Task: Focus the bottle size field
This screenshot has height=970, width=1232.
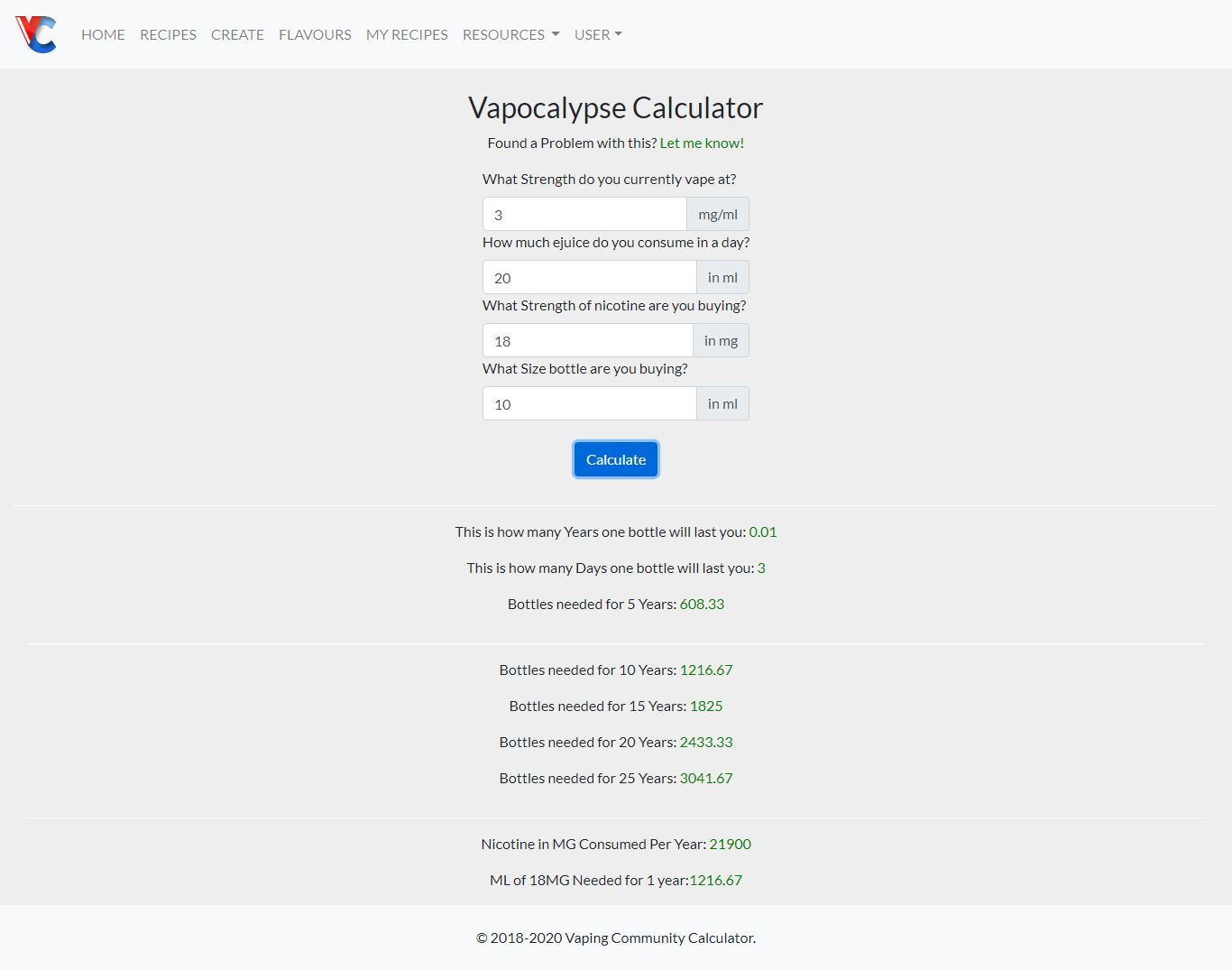Action: click(x=589, y=403)
